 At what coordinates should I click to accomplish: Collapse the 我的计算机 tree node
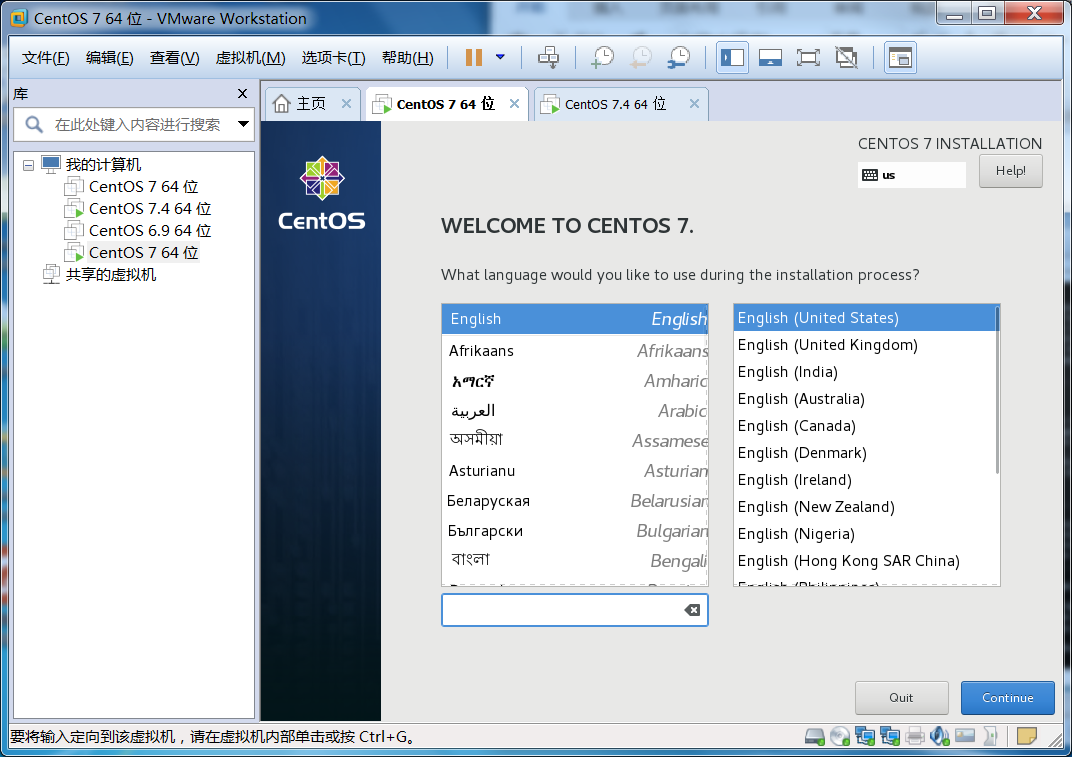(28, 165)
